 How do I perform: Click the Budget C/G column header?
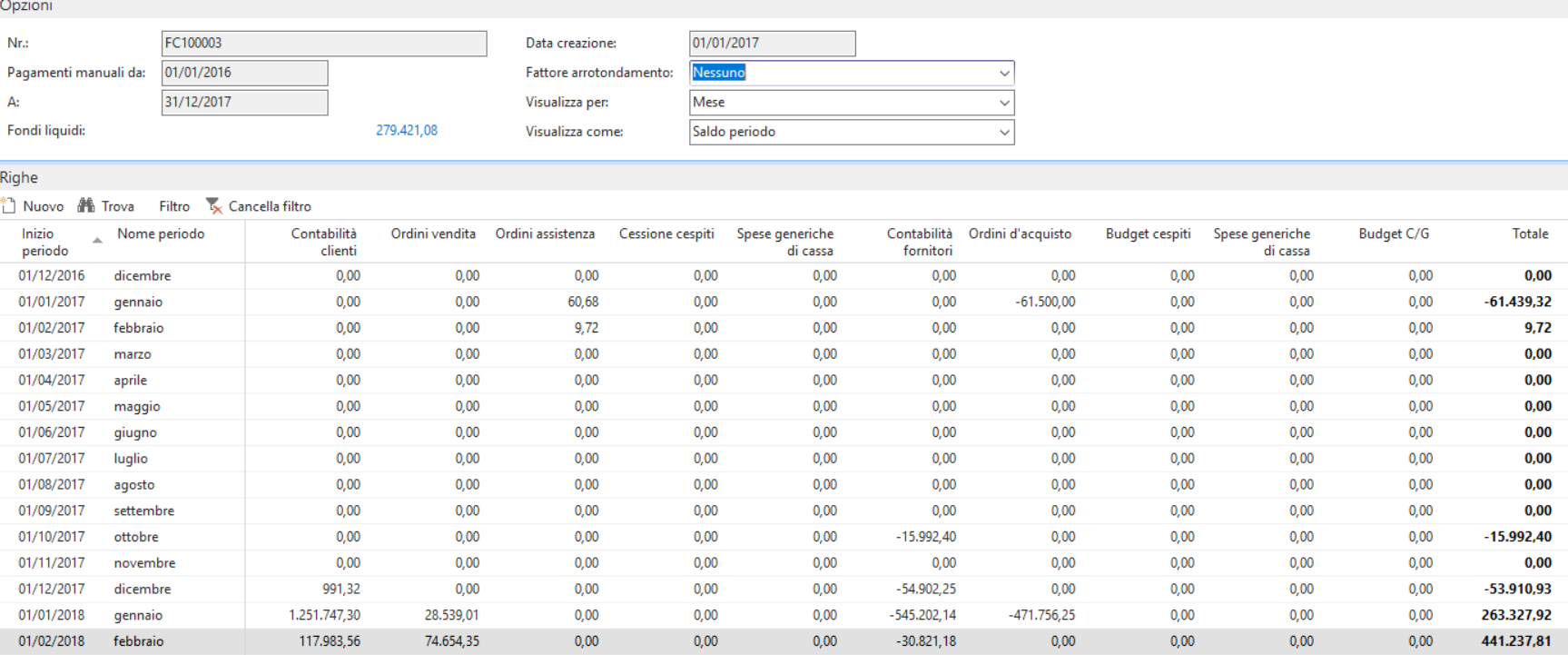click(x=1394, y=233)
